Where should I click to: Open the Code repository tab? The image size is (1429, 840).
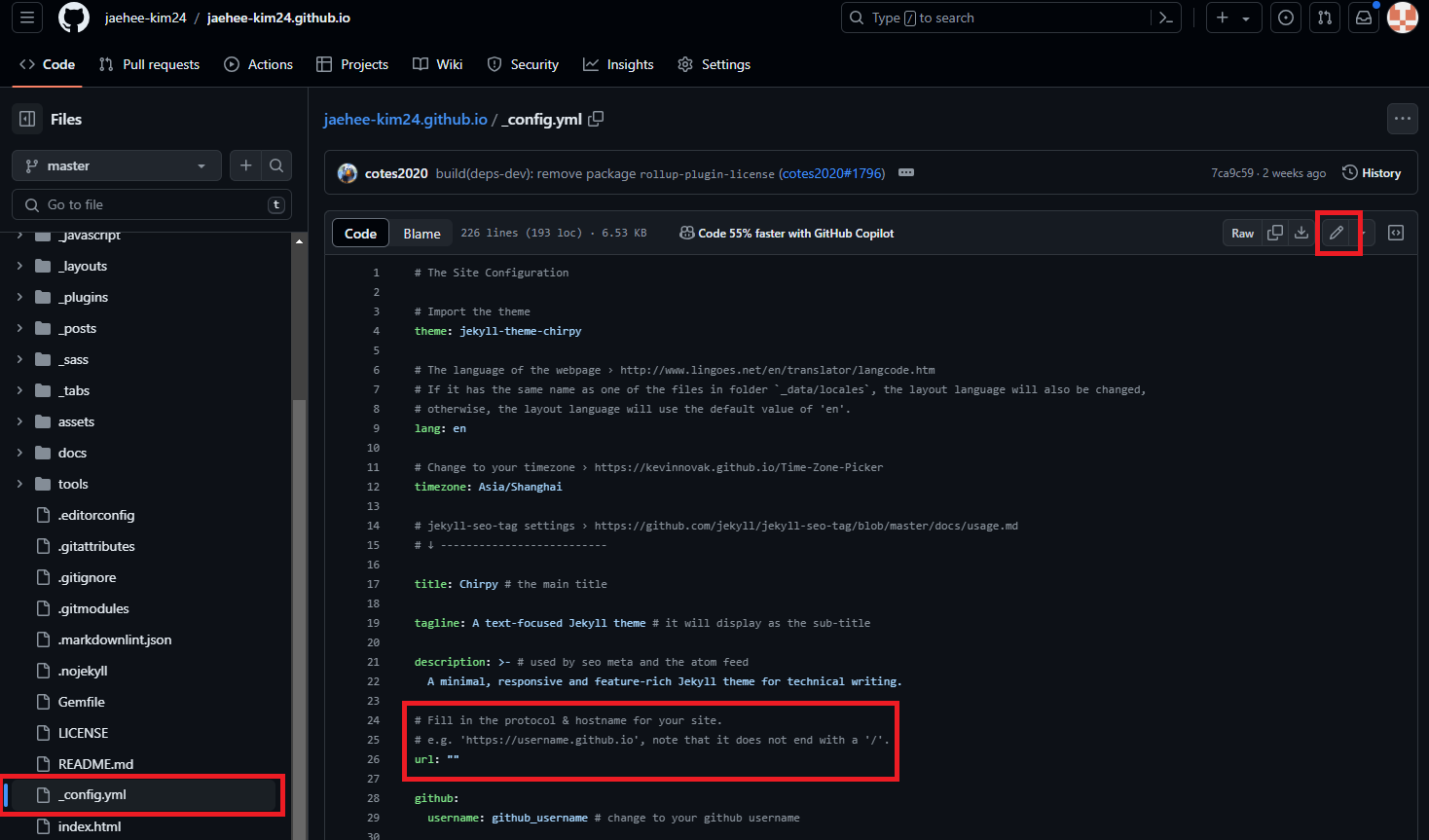(x=47, y=64)
